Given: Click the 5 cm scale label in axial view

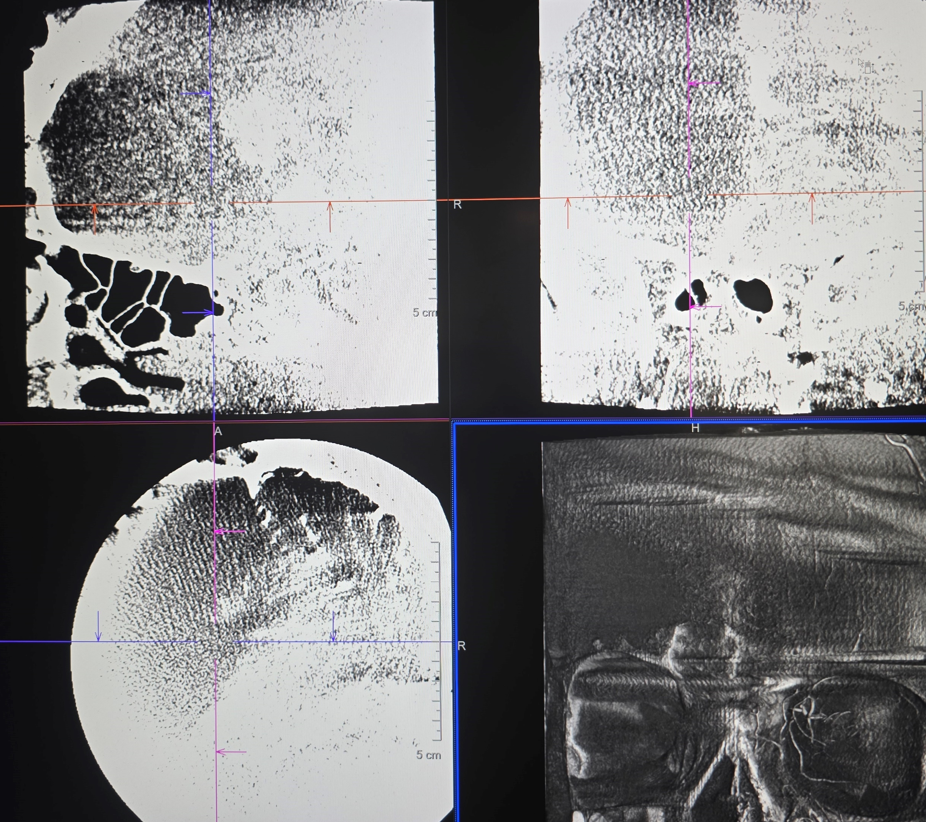Looking at the screenshot, I should 428,755.
